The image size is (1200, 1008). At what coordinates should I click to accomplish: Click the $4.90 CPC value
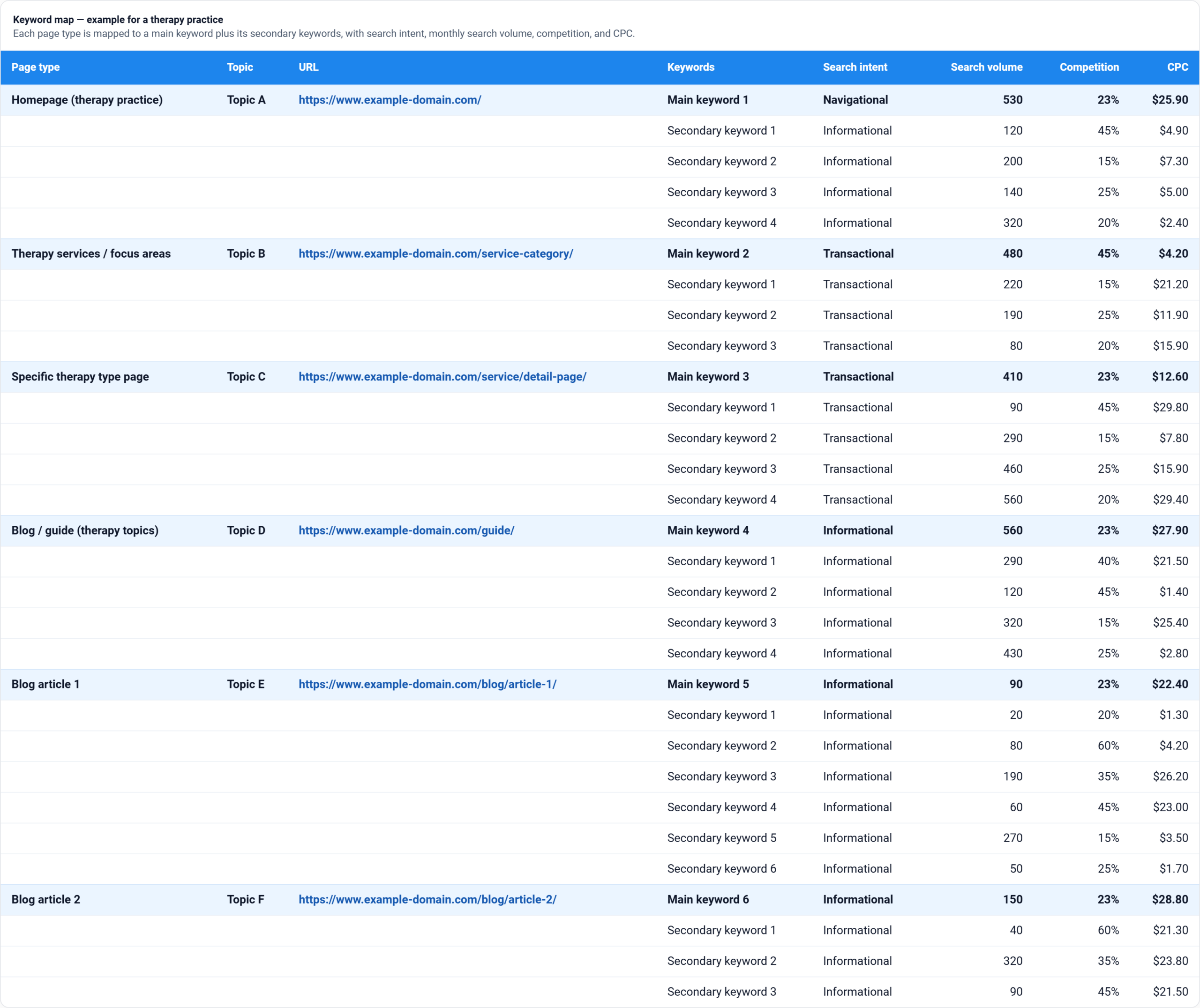[x=1174, y=131]
